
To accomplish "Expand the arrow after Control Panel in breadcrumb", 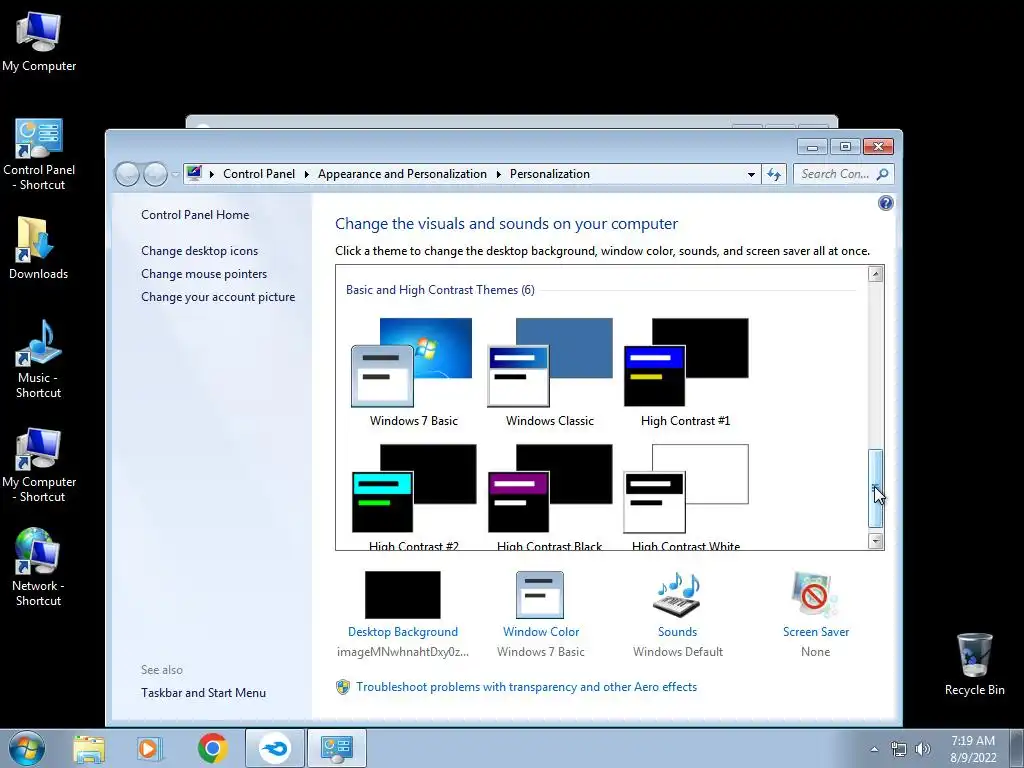I will (306, 174).
